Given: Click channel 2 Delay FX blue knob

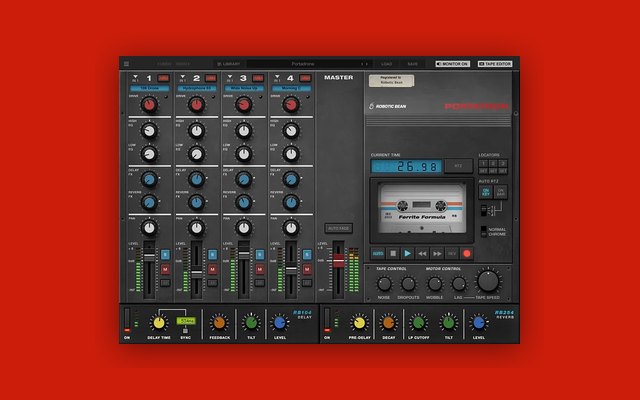Looking at the screenshot, I should point(197,180).
